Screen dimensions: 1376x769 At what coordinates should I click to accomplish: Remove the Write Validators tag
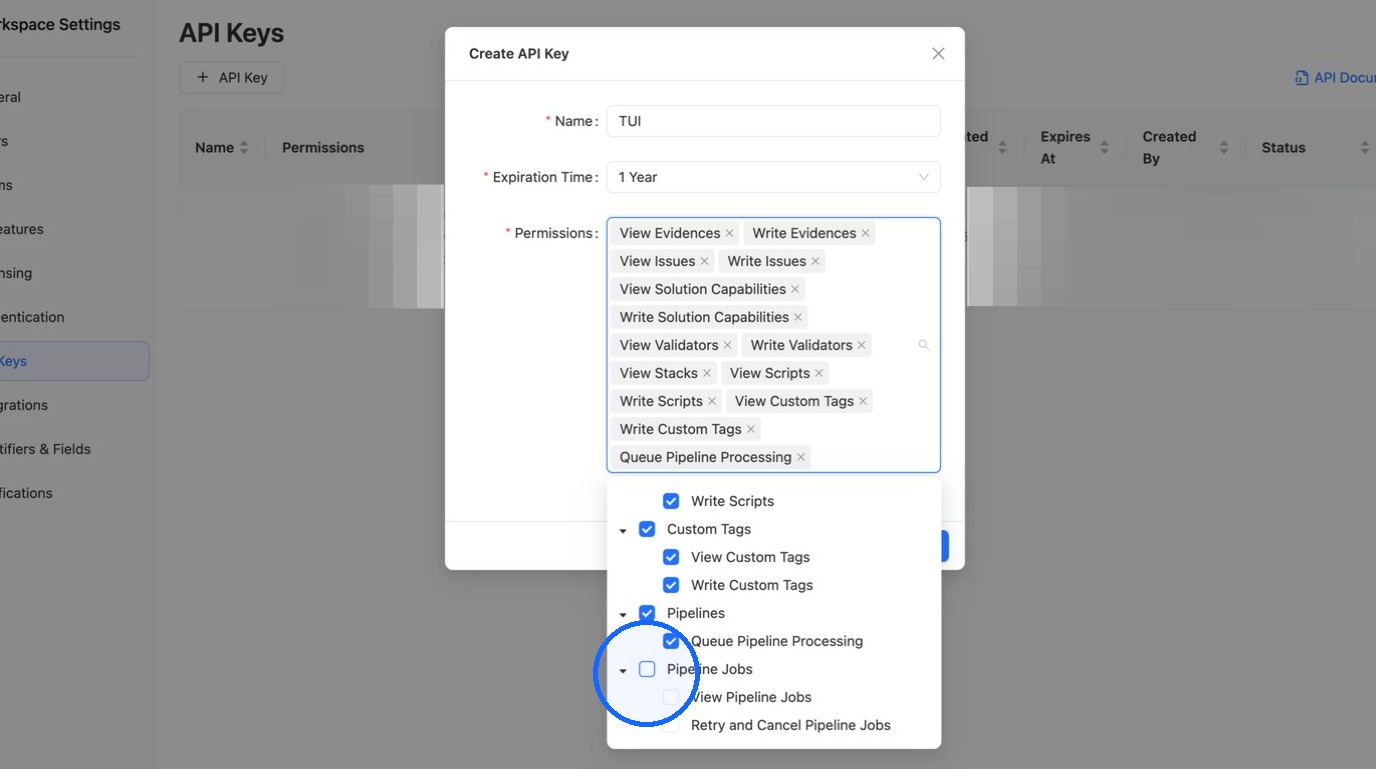point(862,345)
